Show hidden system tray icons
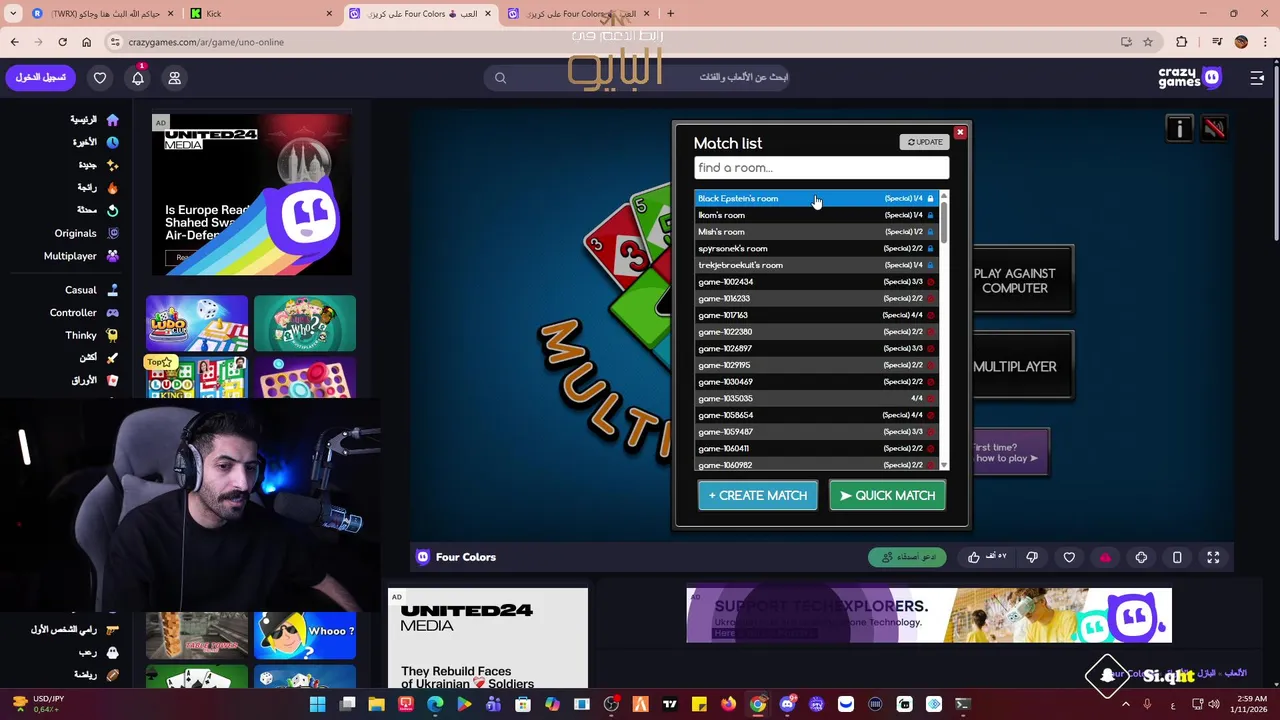 (1126, 704)
